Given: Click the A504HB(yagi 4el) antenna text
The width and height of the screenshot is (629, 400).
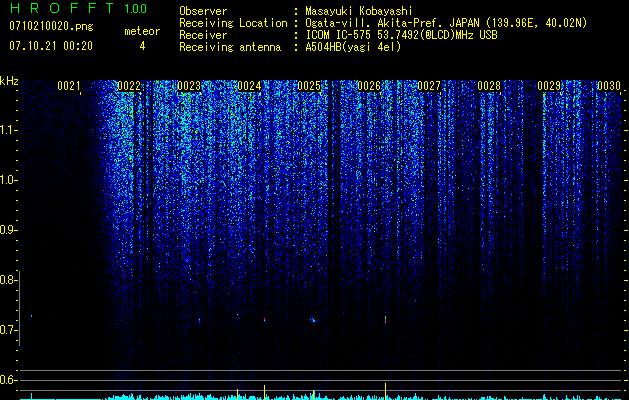Looking at the screenshot, I should click(353, 47).
